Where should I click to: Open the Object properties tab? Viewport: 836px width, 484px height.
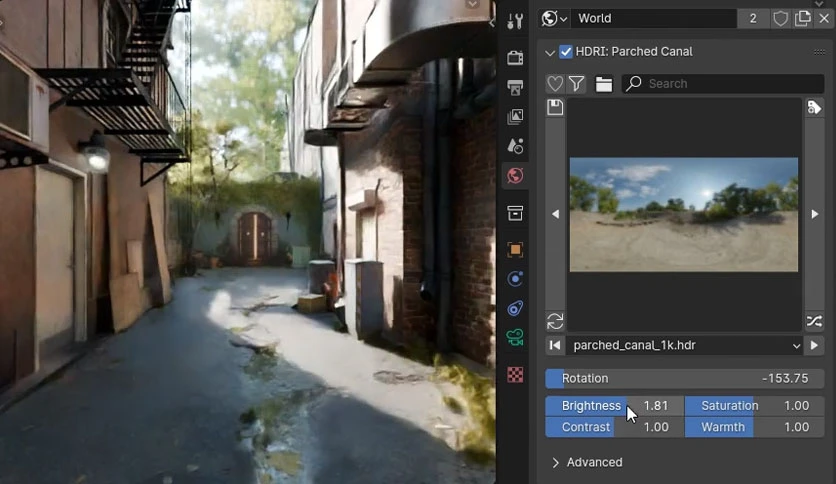click(x=515, y=249)
